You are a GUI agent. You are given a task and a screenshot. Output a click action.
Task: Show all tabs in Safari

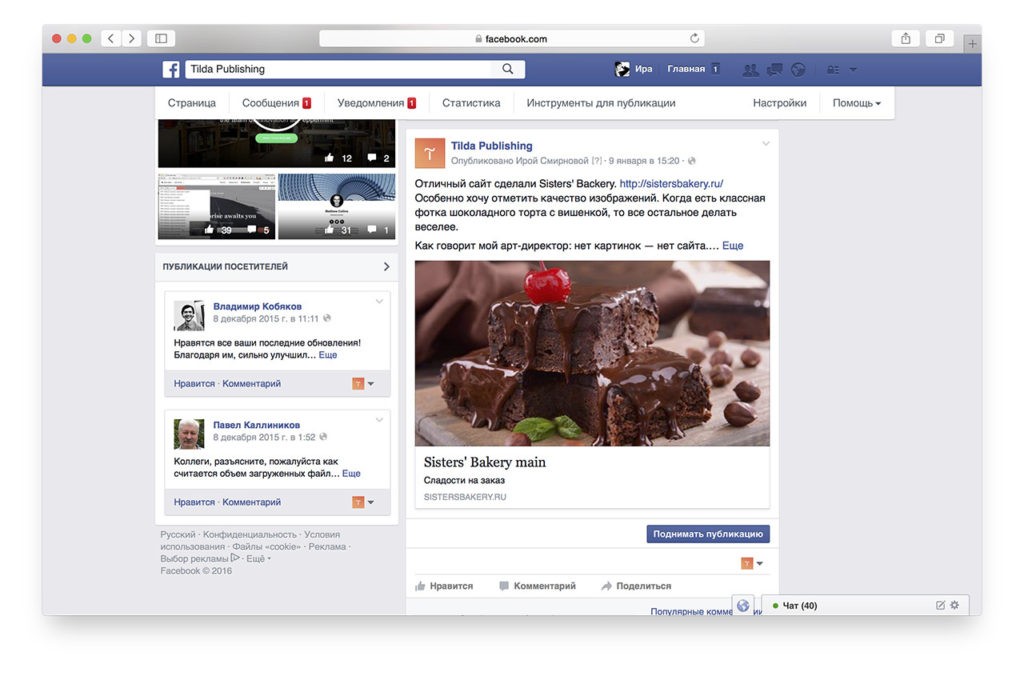[x=939, y=39]
